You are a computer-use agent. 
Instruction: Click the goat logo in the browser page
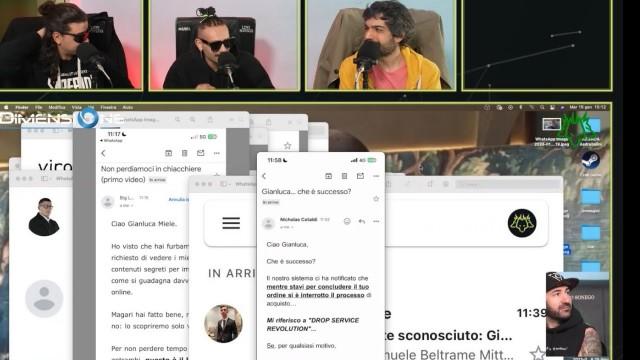coord(522,223)
